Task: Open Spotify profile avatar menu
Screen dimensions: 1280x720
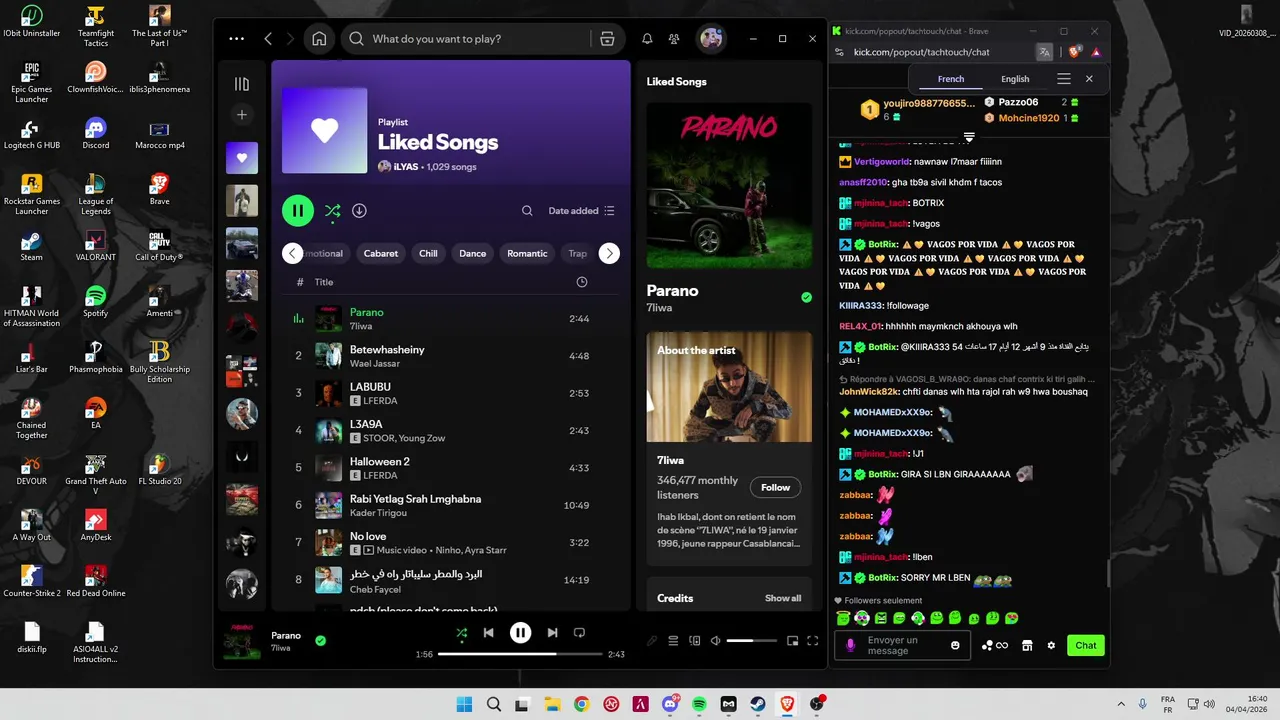Action: [711, 39]
